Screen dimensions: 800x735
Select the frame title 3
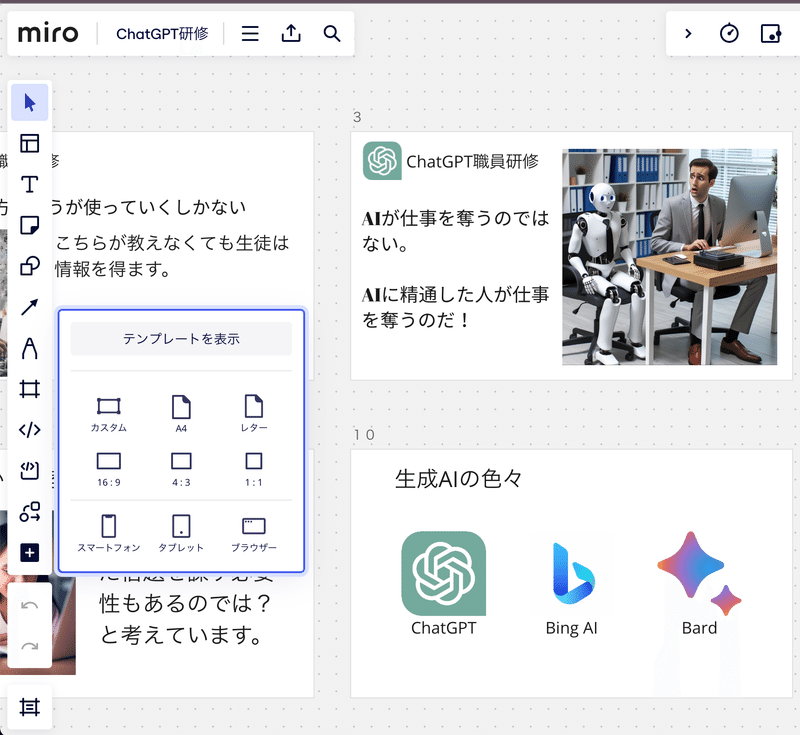[x=357, y=117]
